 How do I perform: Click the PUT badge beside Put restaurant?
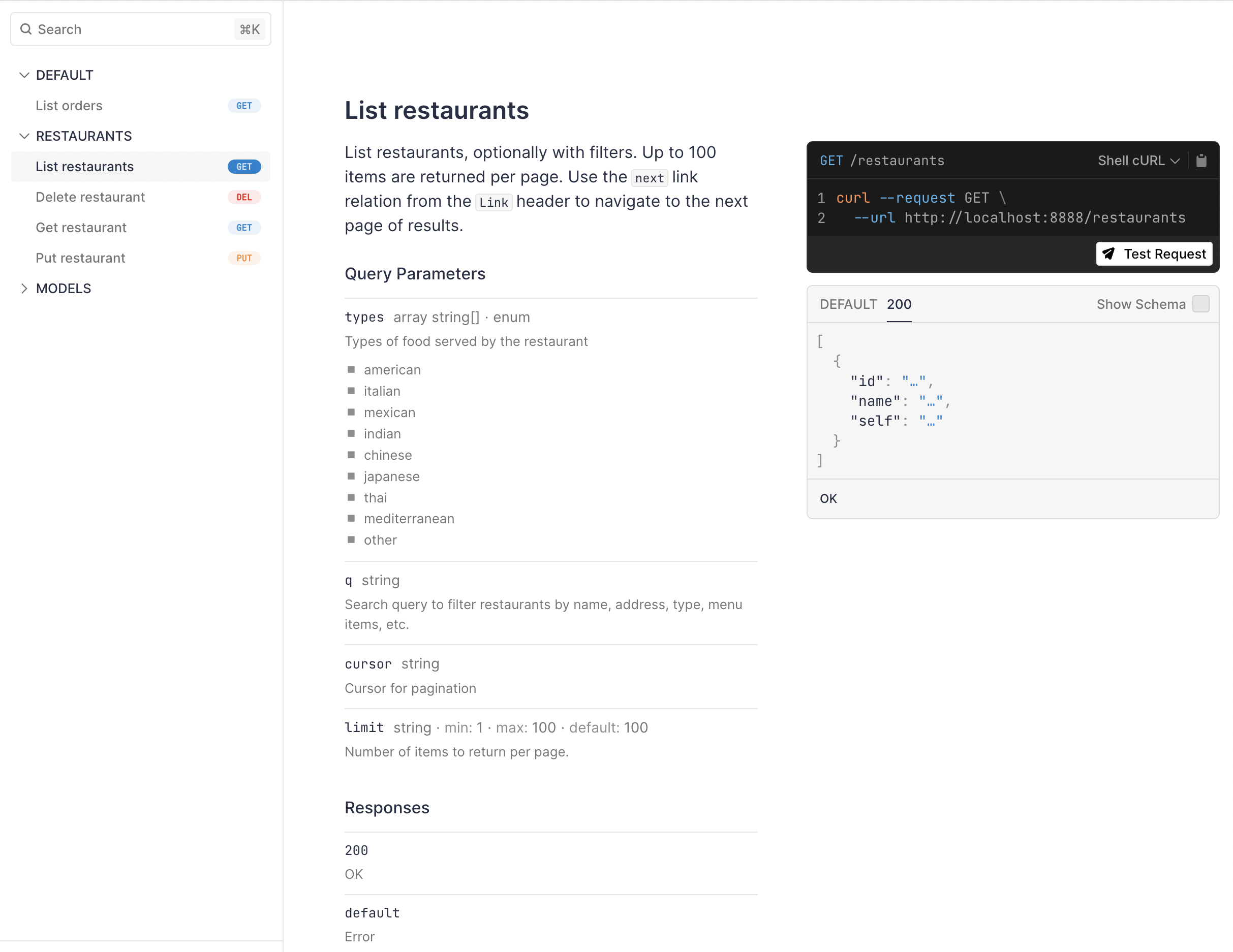tap(244, 258)
